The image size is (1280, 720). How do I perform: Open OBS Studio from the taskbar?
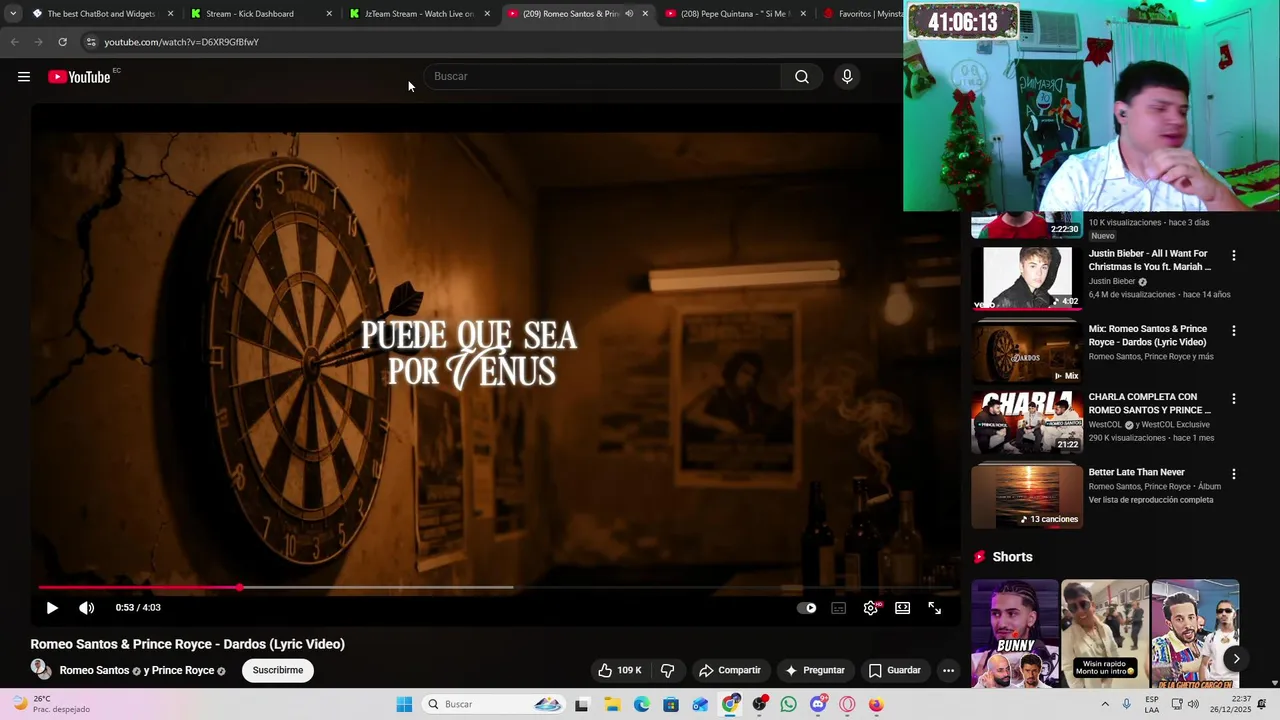click(x=760, y=704)
